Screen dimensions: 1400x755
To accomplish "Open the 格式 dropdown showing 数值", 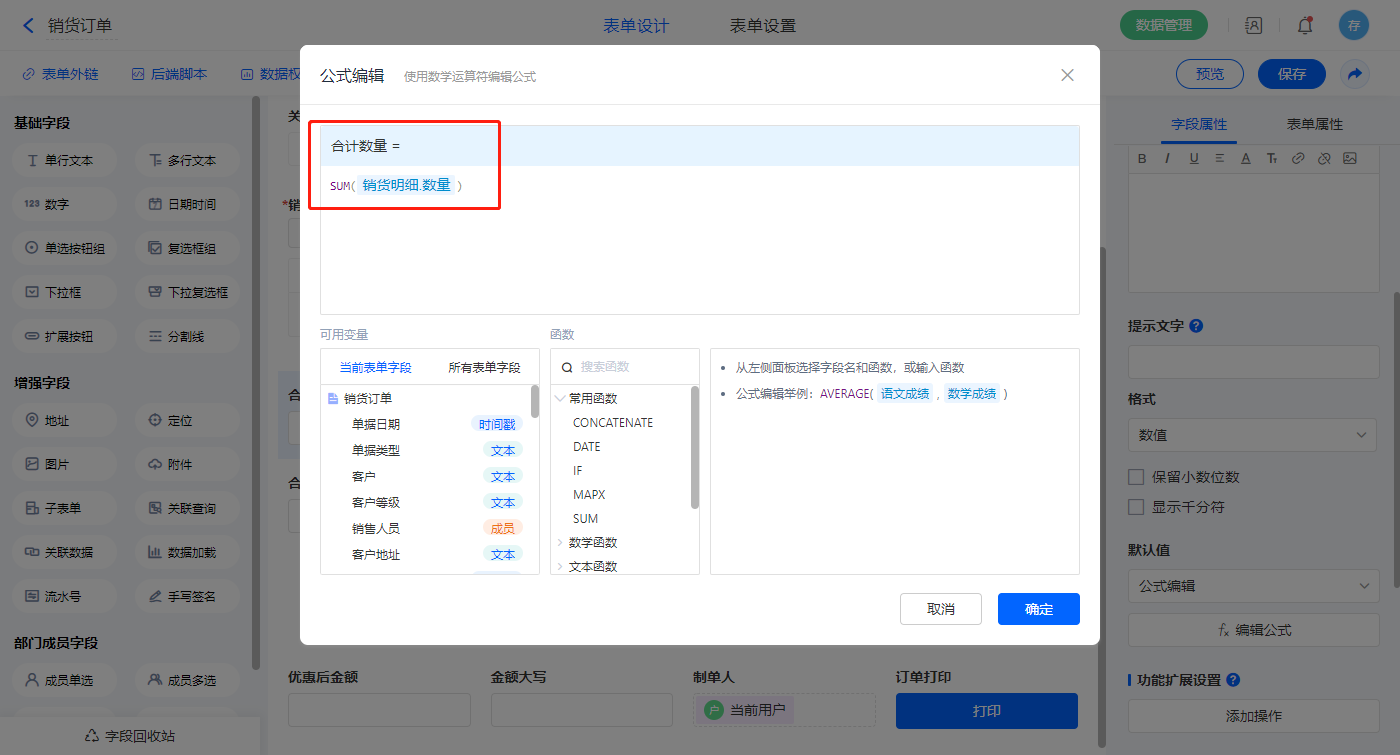I will (x=1252, y=435).
